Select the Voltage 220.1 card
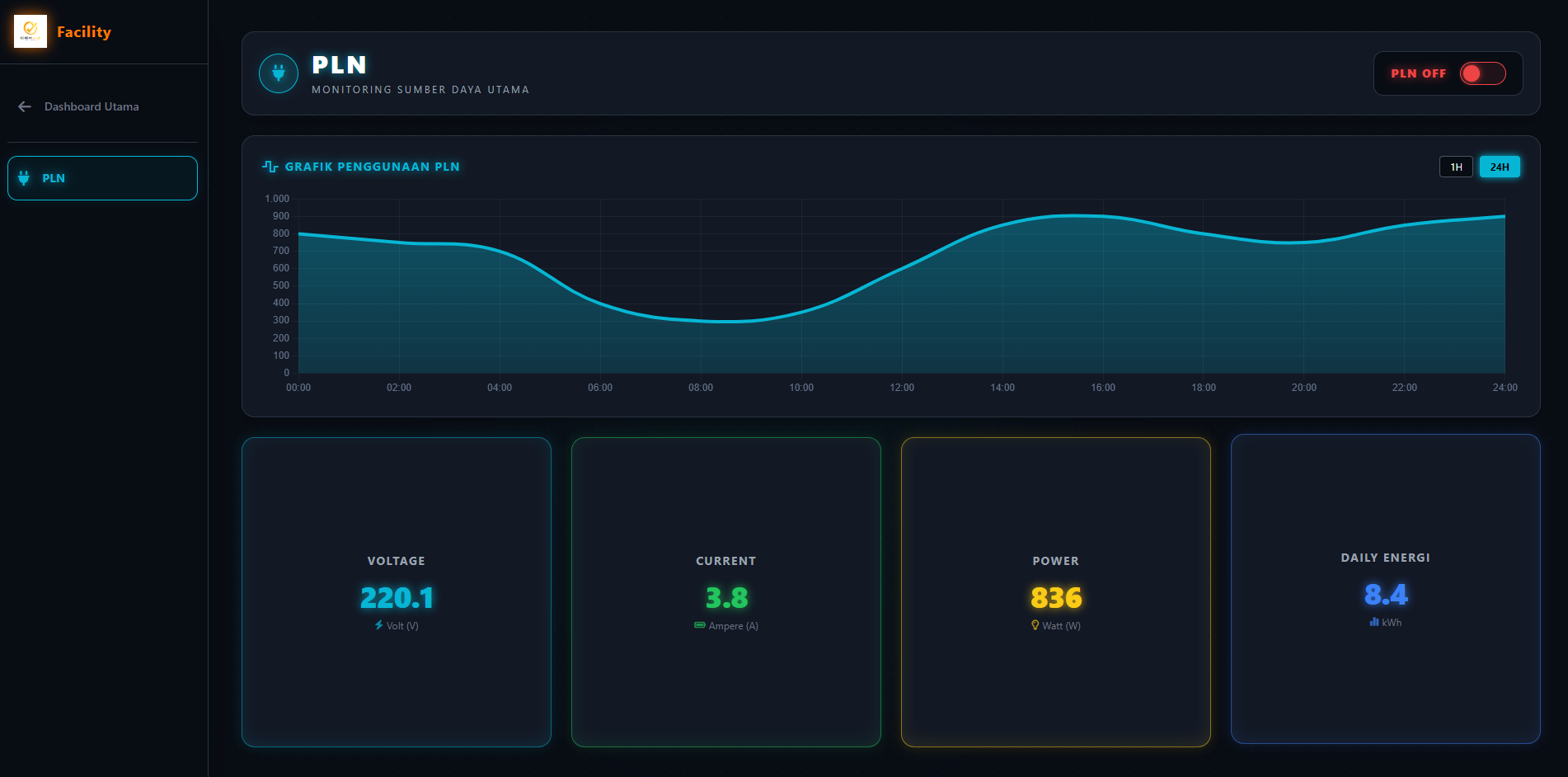1568x777 pixels. [x=397, y=592]
